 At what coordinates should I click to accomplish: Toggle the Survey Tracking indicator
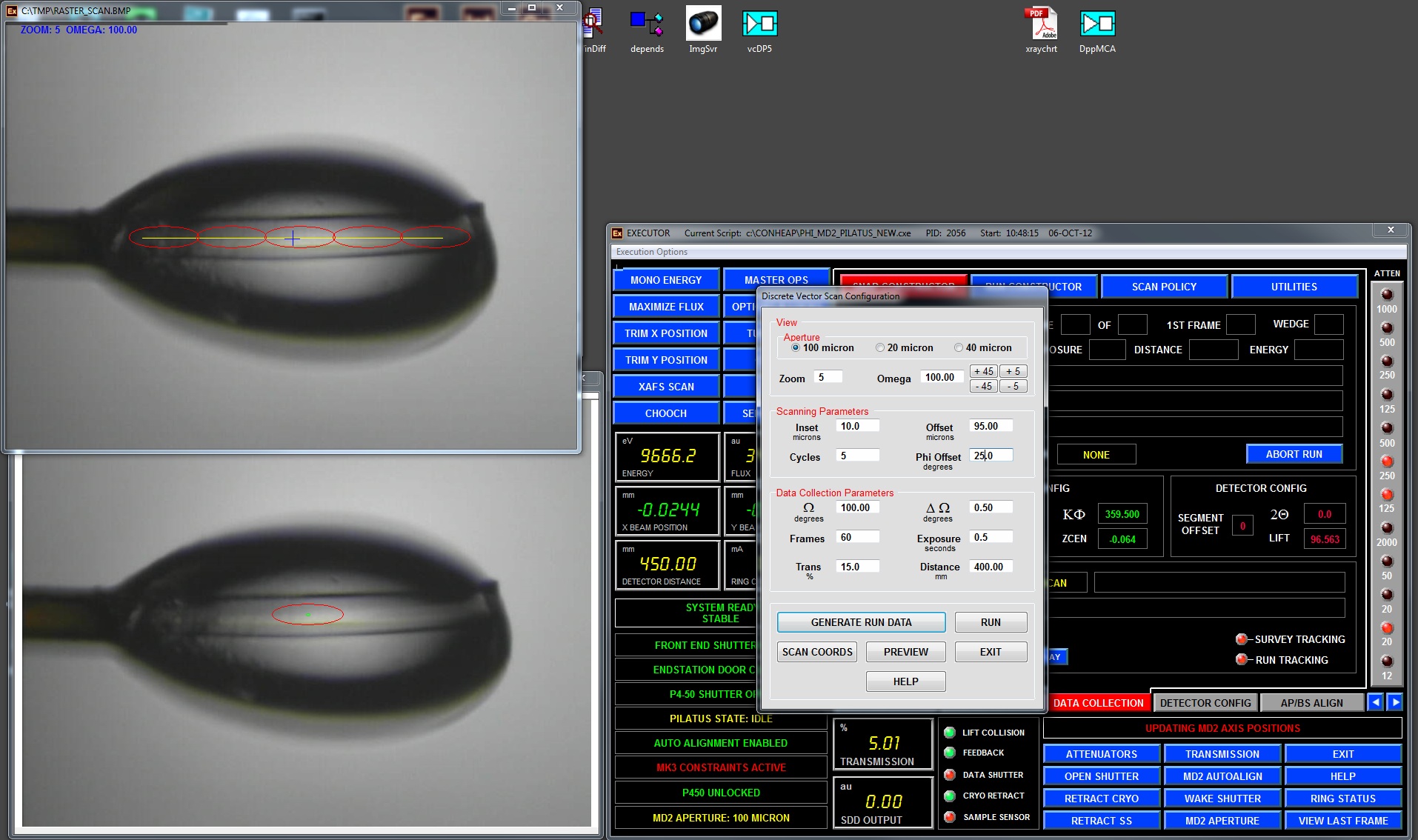coord(1242,639)
